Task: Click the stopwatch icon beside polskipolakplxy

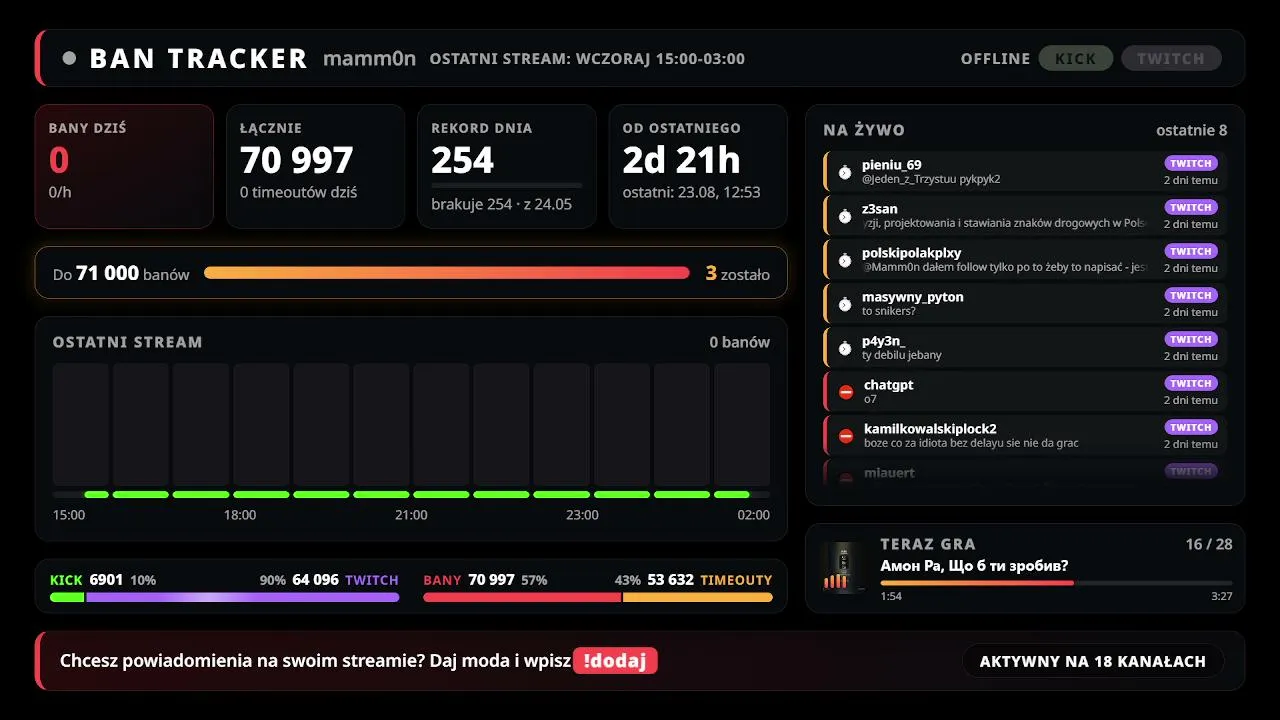Action: pyautogui.click(x=845, y=260)
